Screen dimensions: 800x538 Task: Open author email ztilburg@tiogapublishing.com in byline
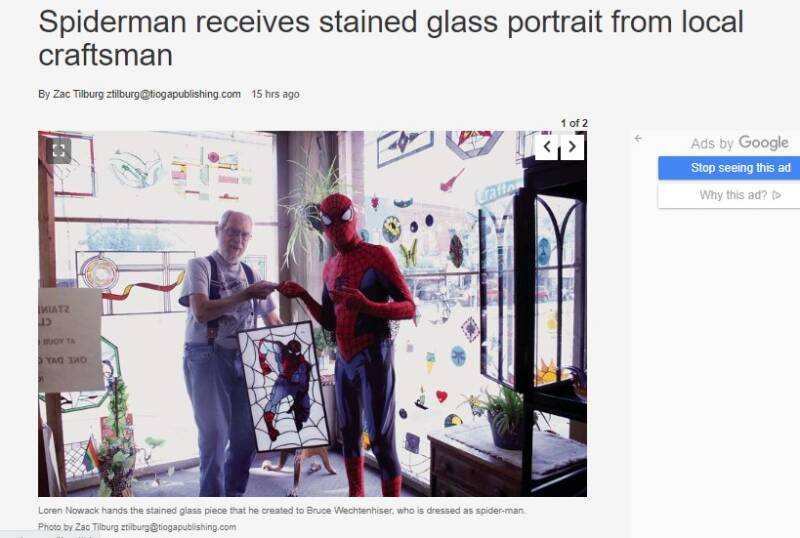[173, 94]
